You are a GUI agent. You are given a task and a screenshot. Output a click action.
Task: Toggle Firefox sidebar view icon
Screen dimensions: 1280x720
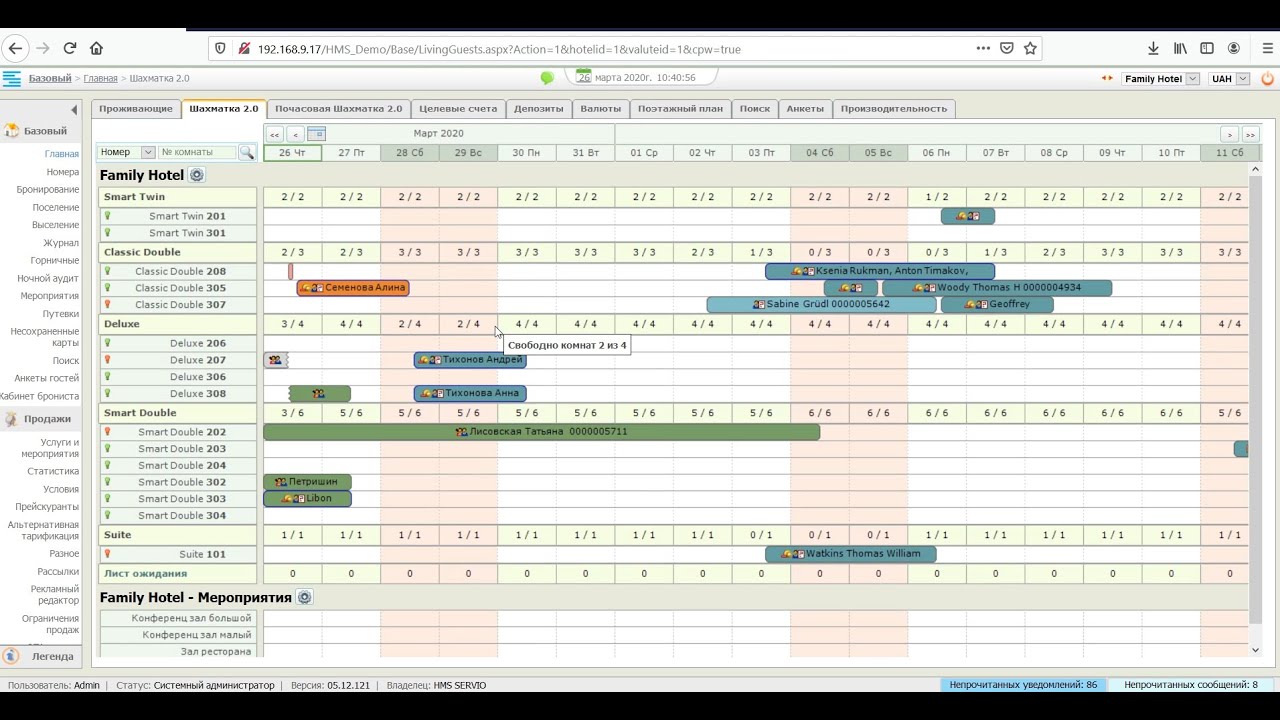pyautogui.click(x=1207, y=48)
